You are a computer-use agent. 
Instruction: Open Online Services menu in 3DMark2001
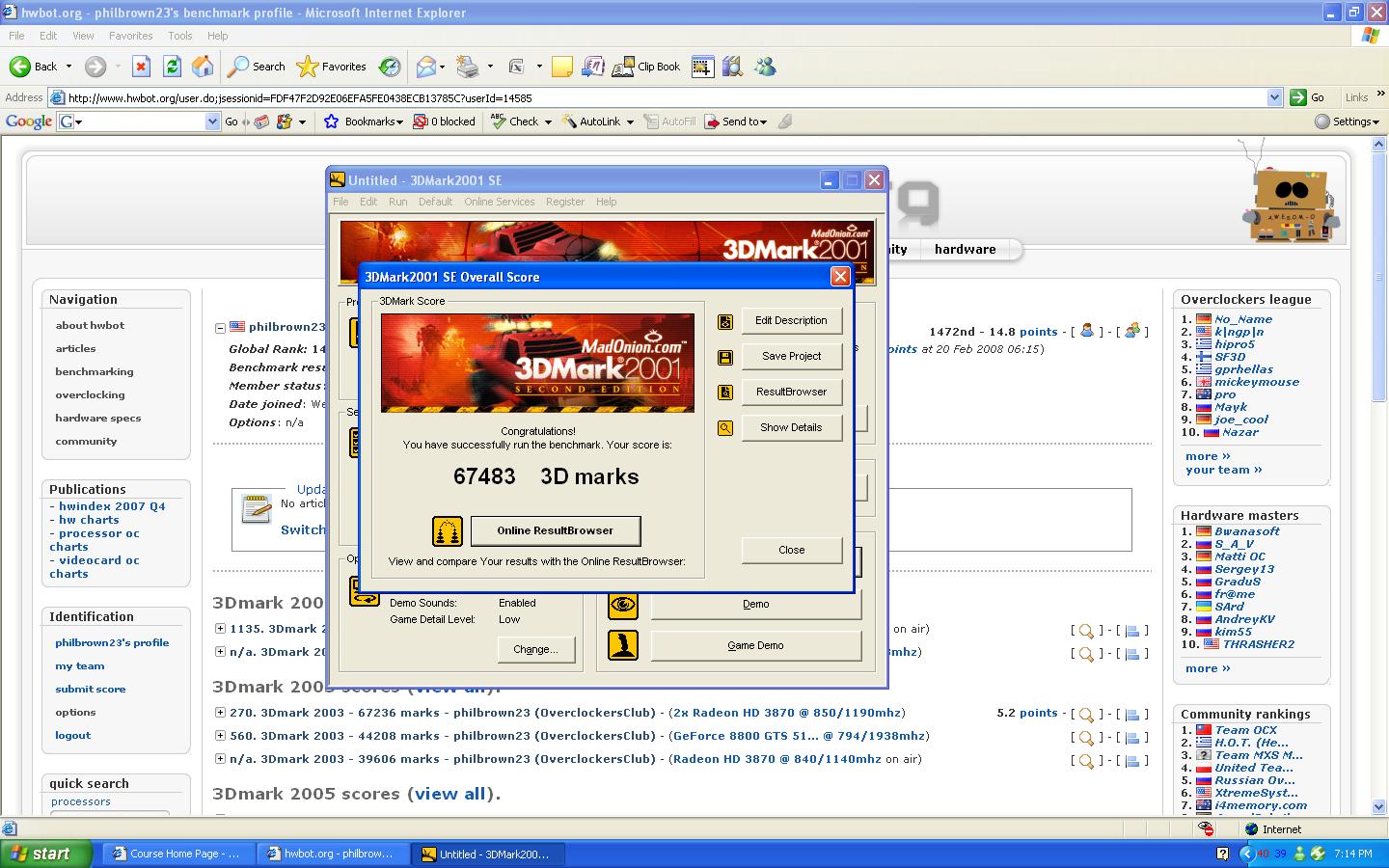(499, 202)
